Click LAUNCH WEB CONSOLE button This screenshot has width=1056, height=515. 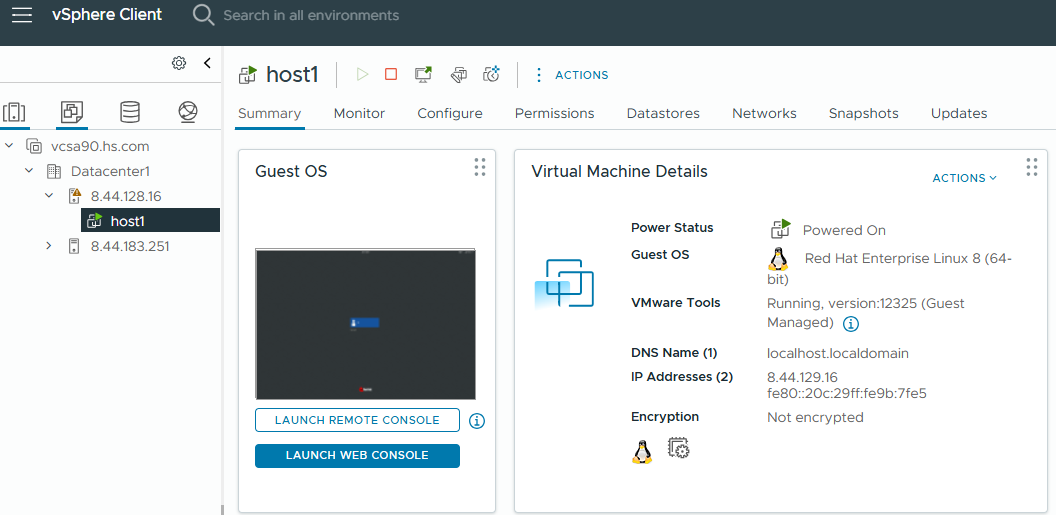click(357, 455)
